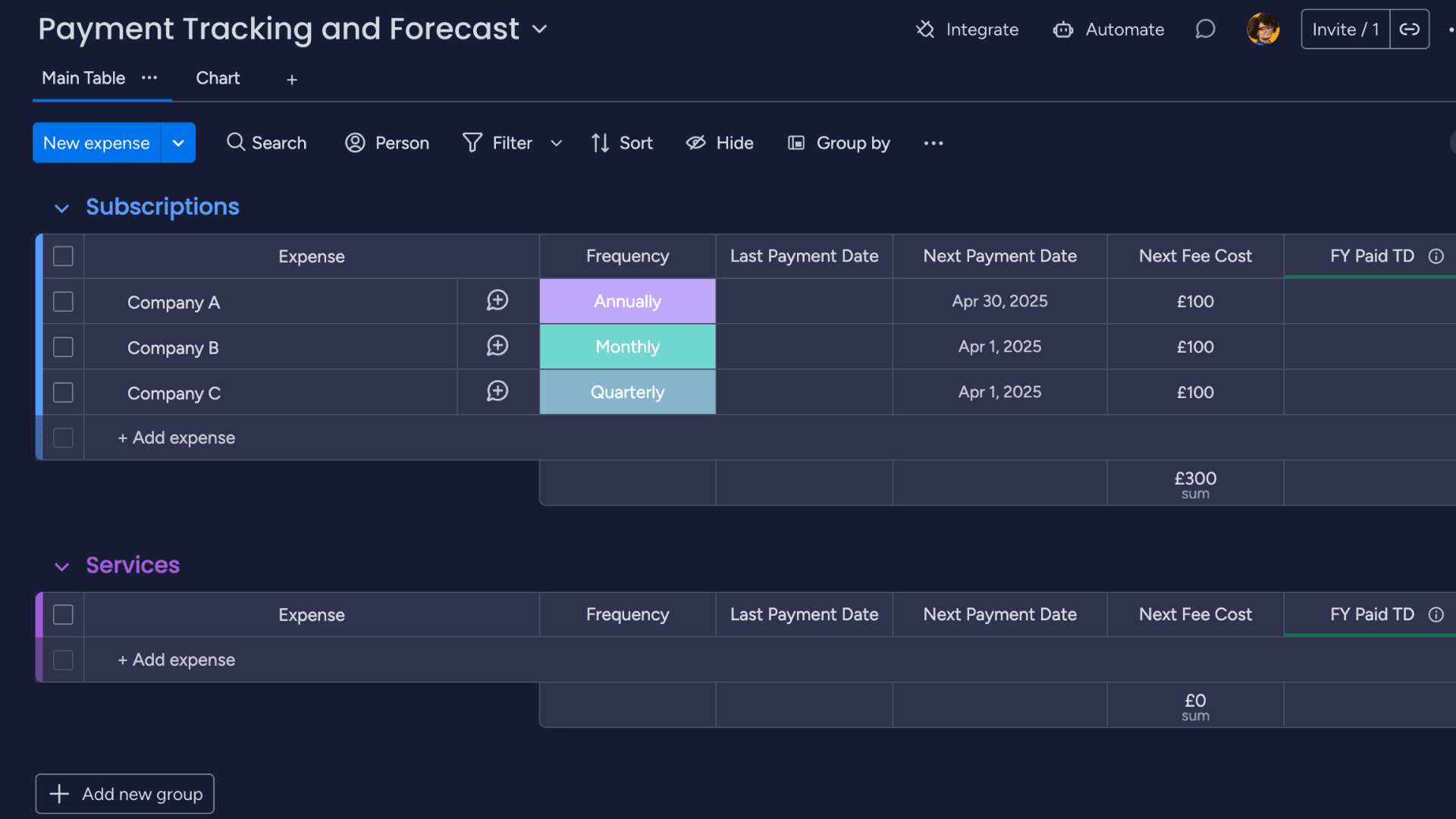Click Company B Next Fee Cost £100
Screen dimensions: 1456x819
tap(1195, 347)
